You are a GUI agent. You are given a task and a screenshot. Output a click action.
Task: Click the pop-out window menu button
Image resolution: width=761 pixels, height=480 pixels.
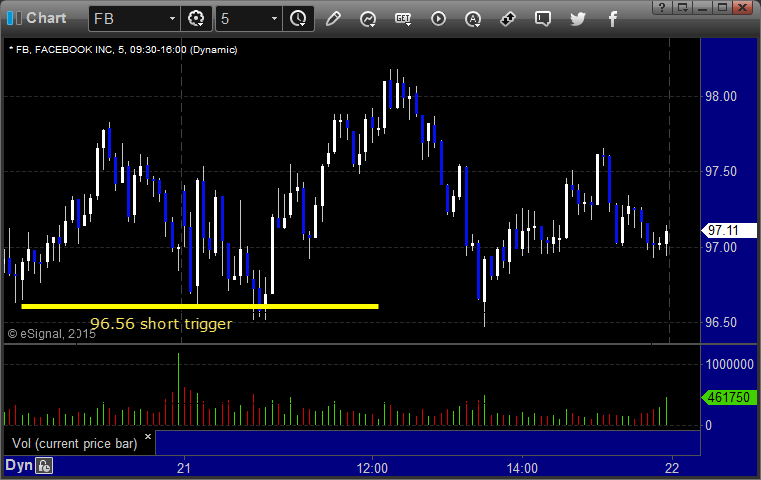(683, 7)
